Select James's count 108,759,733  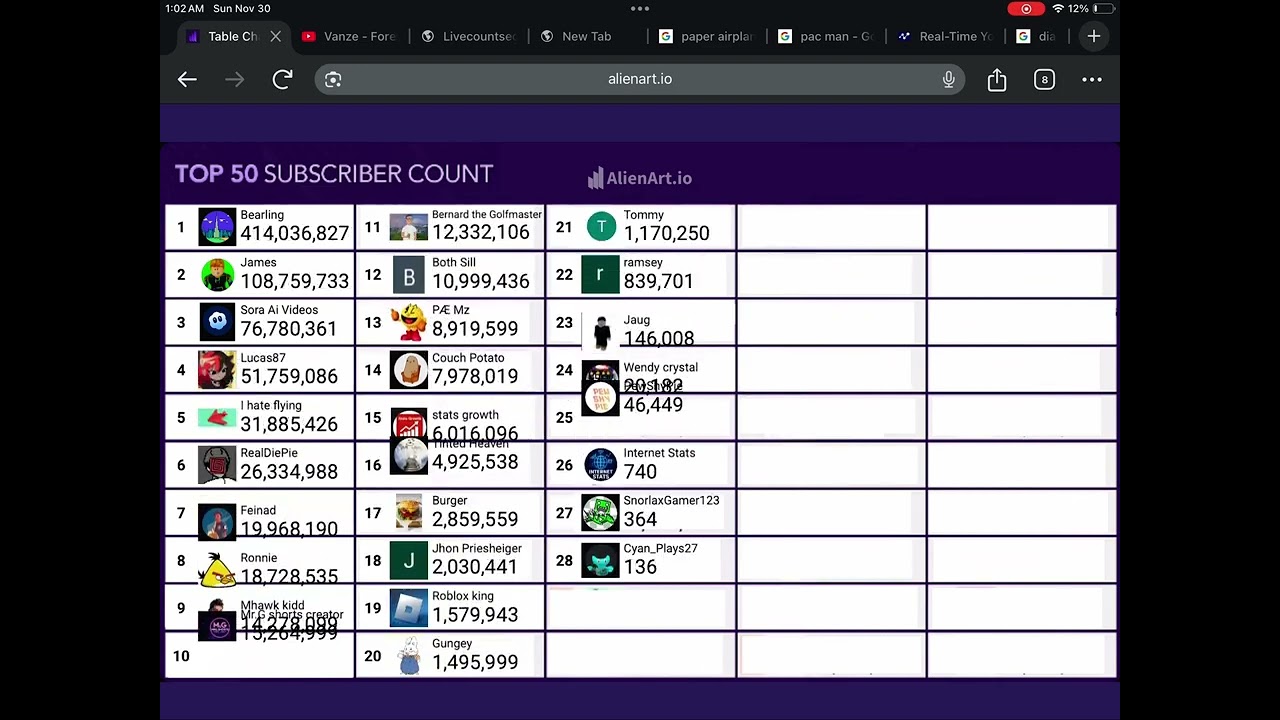[294, 282]
